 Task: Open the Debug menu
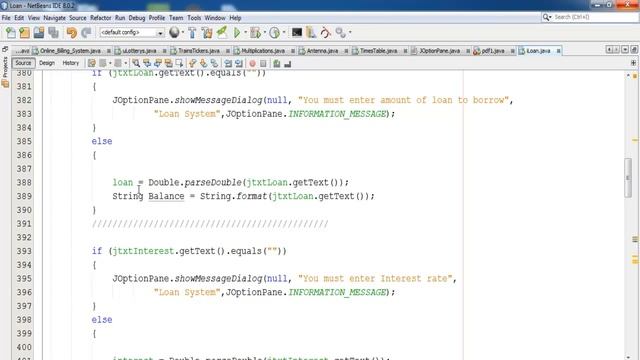[137, 18]
